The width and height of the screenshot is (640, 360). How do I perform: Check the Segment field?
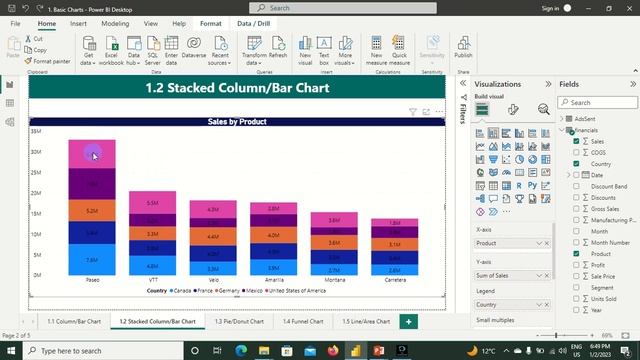(576, 287)
